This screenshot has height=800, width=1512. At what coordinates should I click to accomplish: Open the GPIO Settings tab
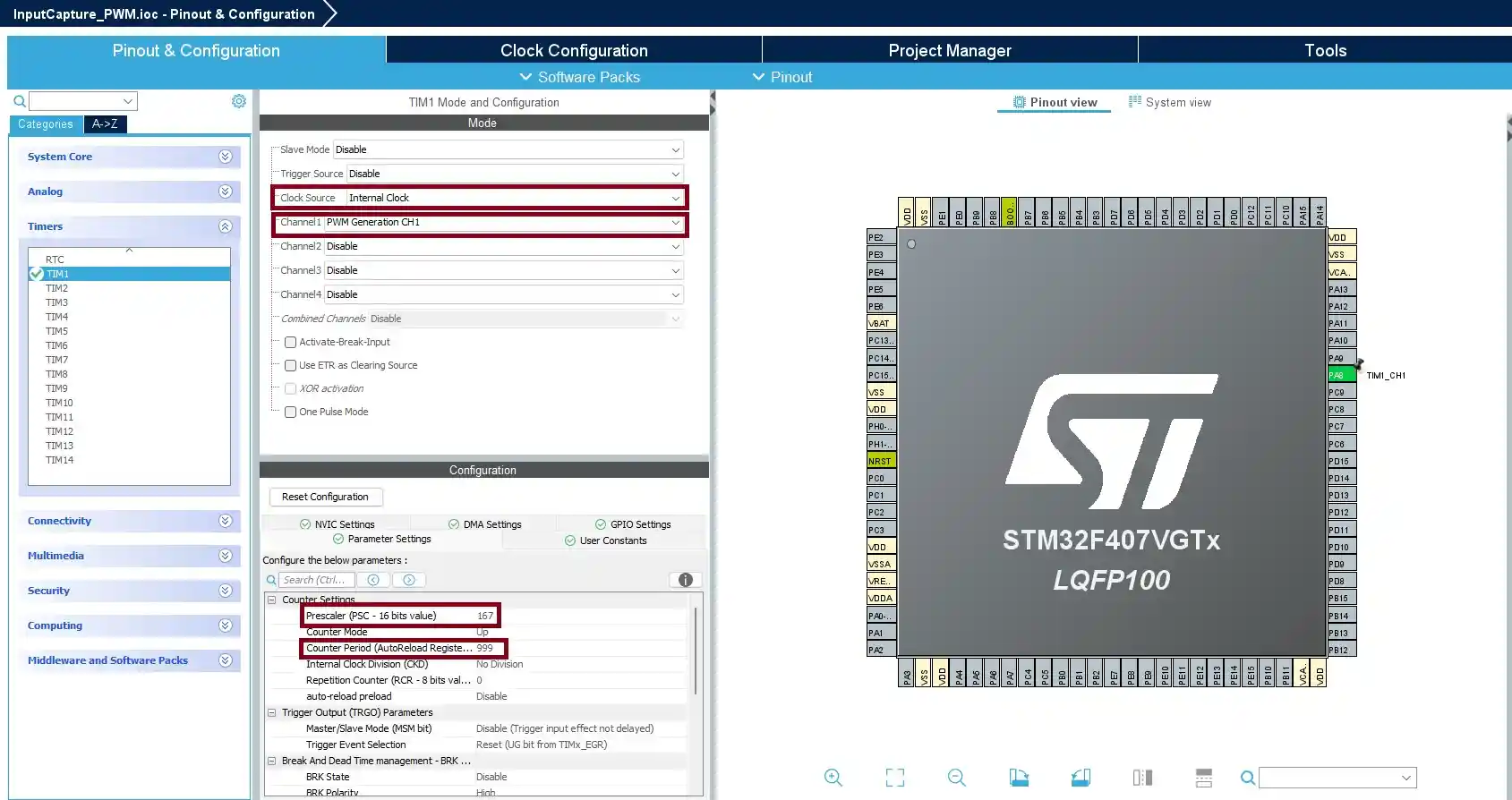click(633, 524)
